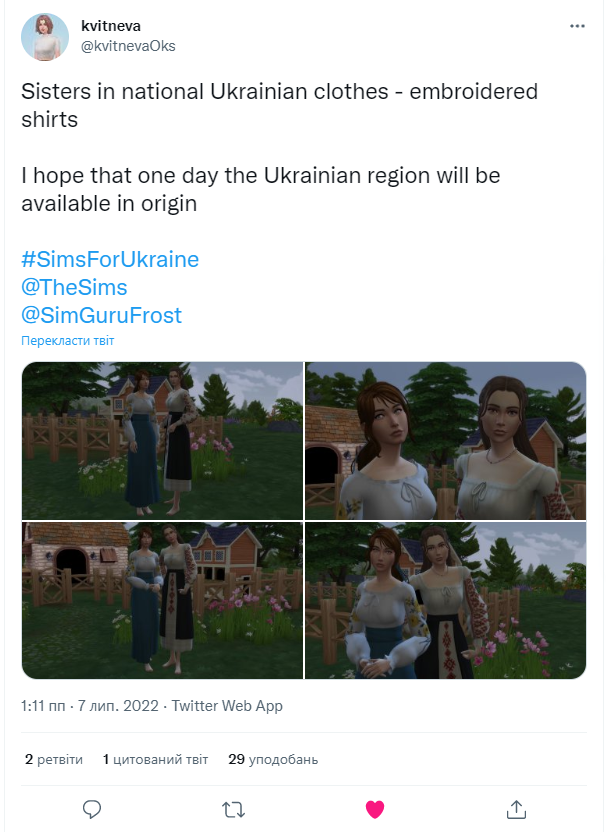
Task: Click the Перекласти твіт translate link
Action: [67, 341]
